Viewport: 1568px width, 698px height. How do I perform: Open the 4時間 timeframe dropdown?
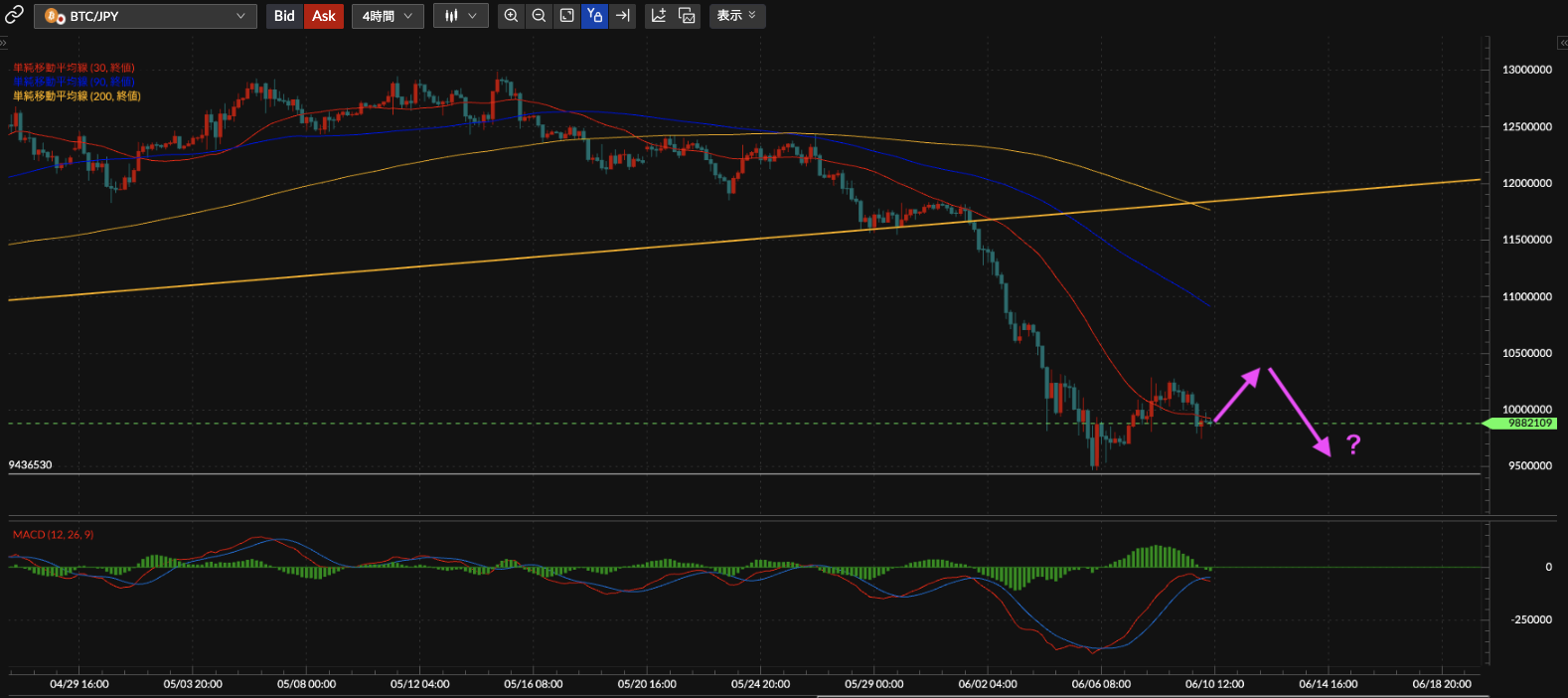(388, 16)
